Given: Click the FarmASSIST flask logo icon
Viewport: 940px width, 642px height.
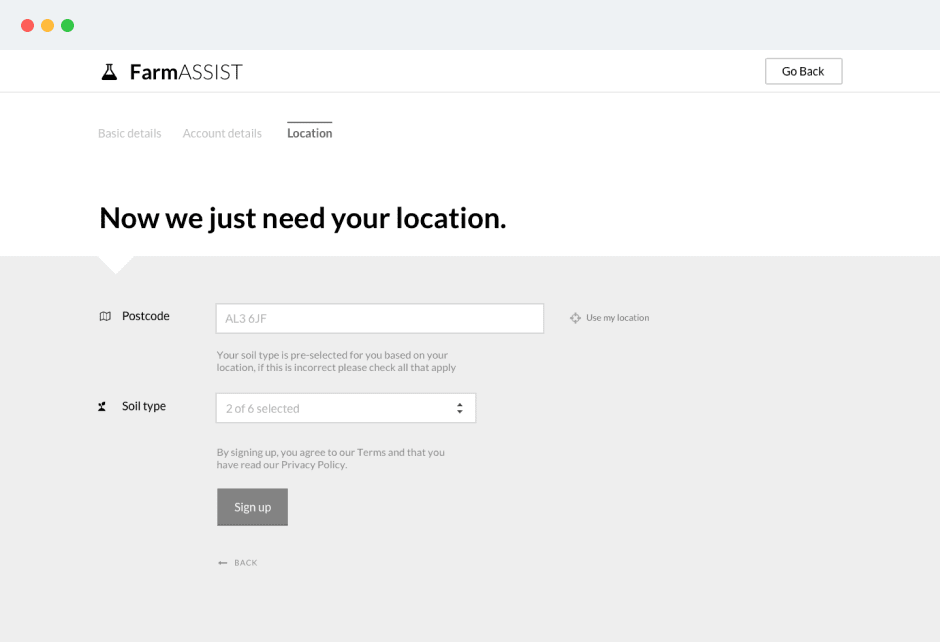Looking at the screenshot, I should coord(110,71).
